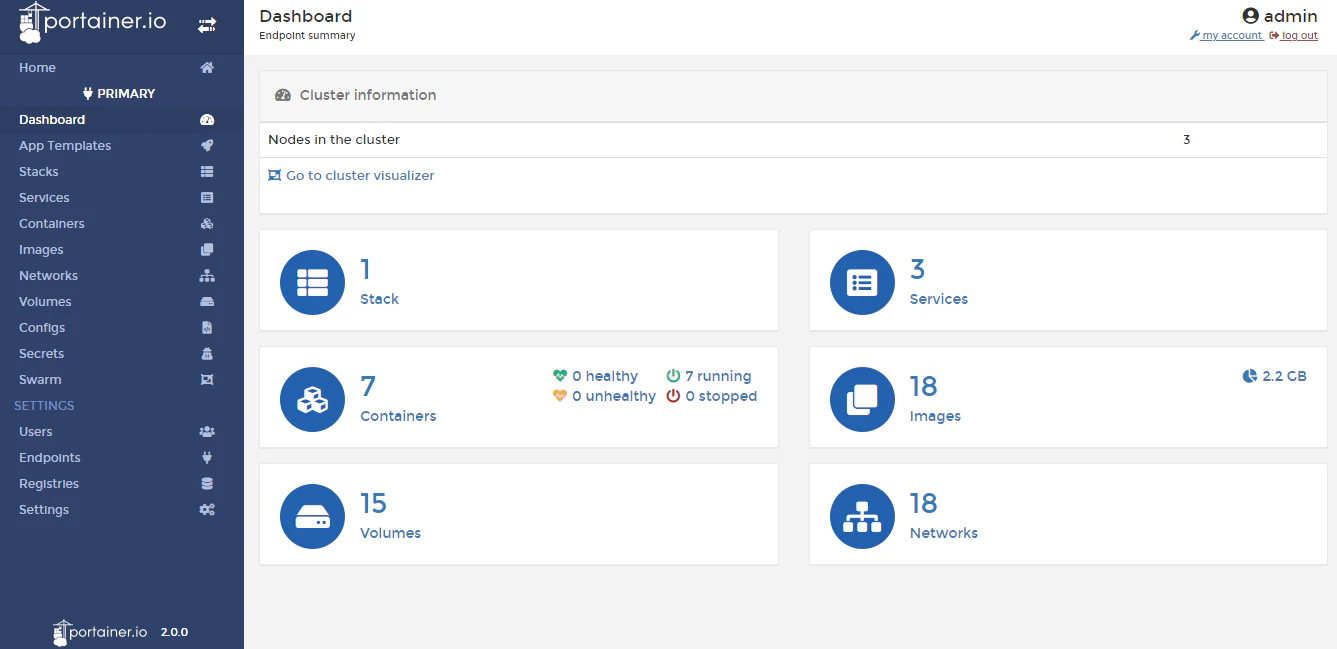
Task: Click the Dashboard gauge icon in sidebar
Action: (207, 120)
